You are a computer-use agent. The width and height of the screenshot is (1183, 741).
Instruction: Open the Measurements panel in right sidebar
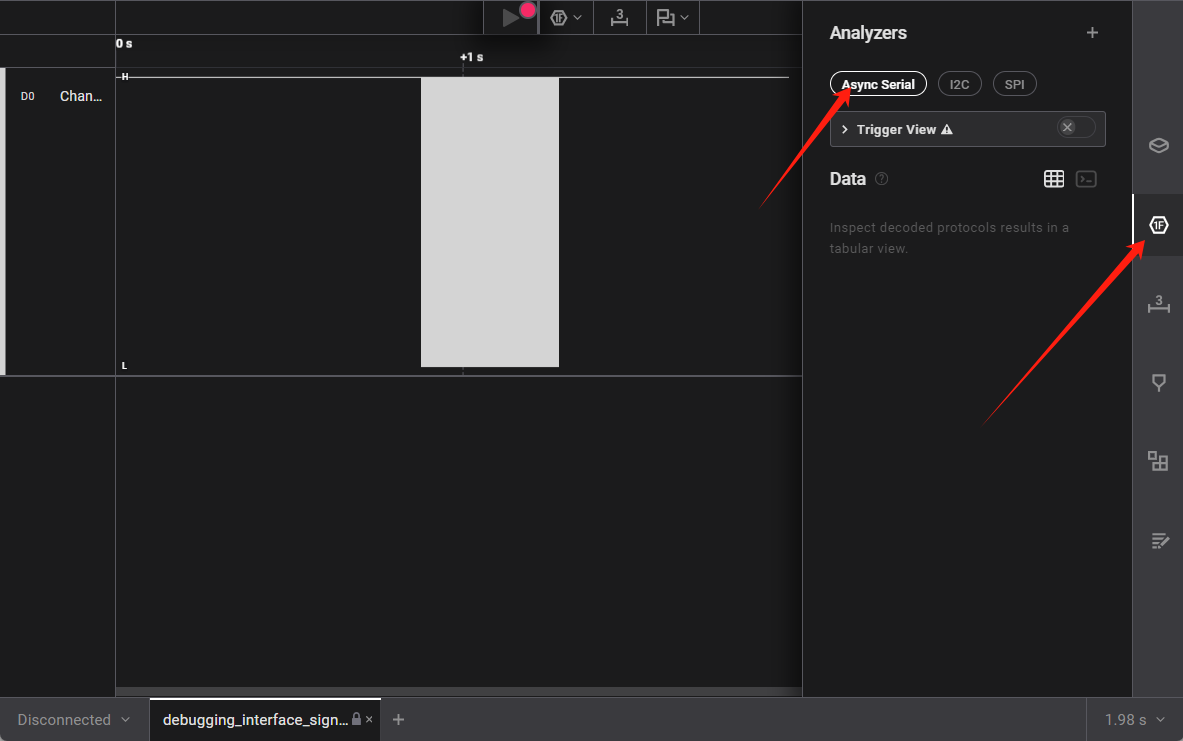(x=1158, y=304)
